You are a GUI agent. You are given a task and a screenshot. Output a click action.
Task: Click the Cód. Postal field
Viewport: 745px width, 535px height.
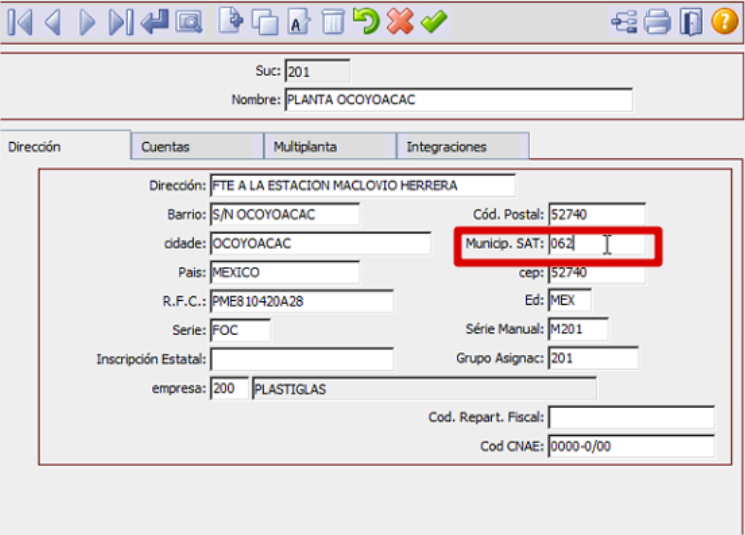(597, 214)
